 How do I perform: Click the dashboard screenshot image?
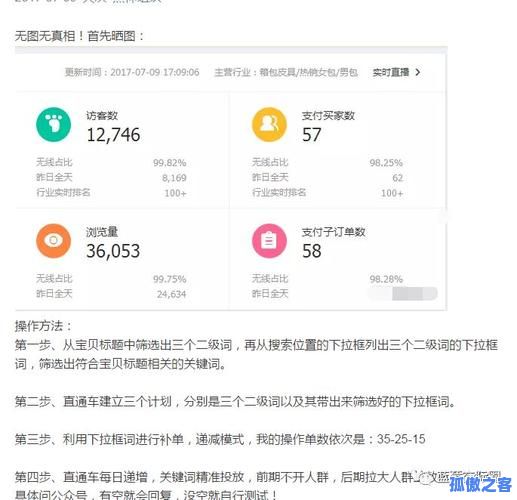(x=231, y=178)
